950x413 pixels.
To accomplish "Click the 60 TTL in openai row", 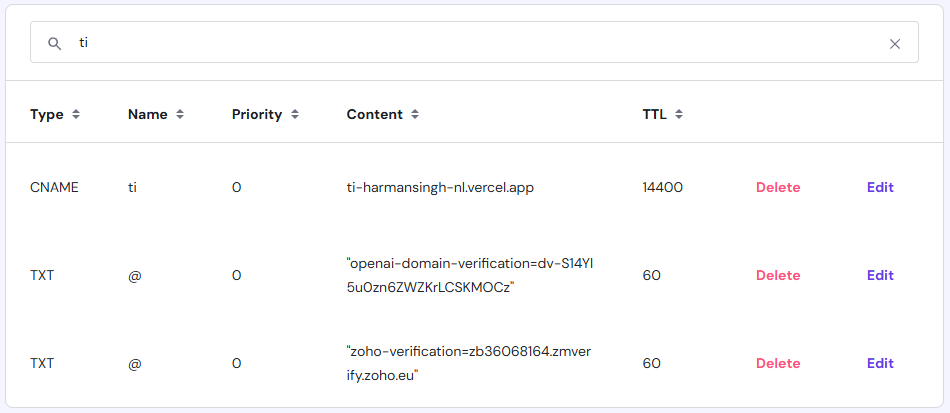I will (x=651, y=276).
